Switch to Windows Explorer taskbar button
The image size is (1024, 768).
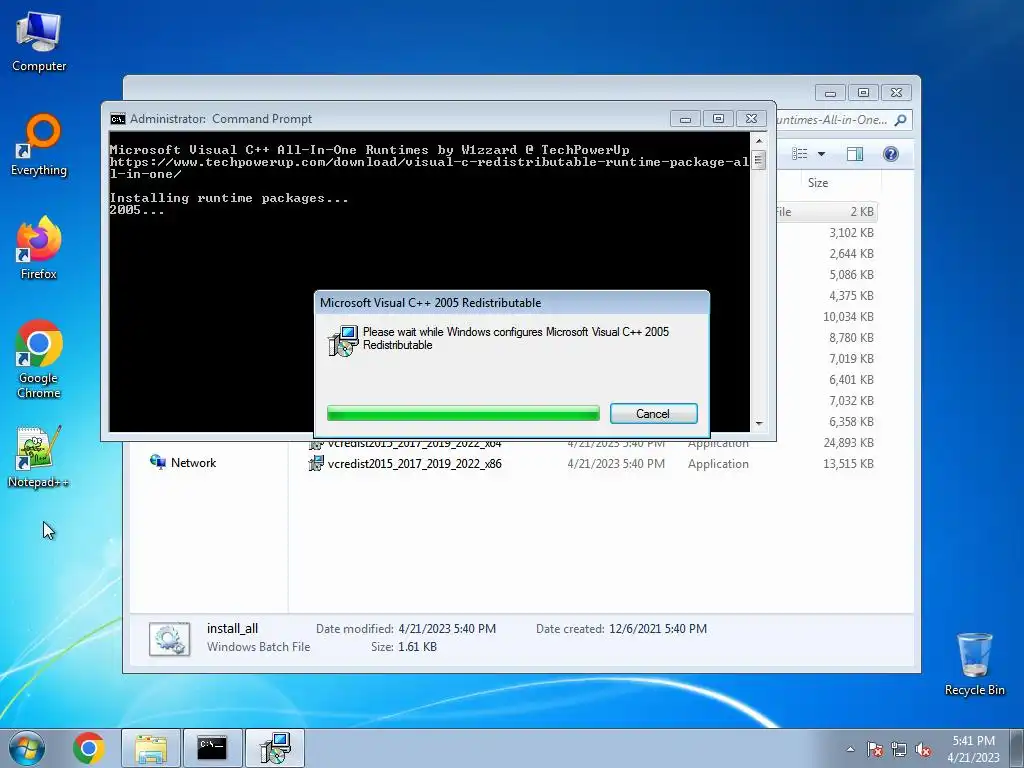pos(151,748)
